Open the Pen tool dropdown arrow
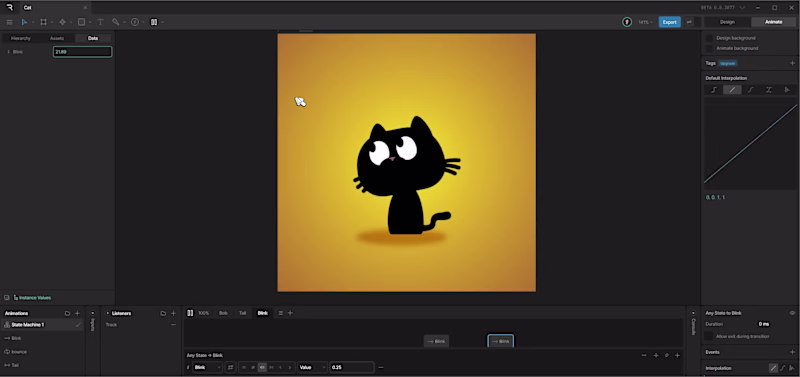This screenshot has height=377, width=800. pos(70,22)
